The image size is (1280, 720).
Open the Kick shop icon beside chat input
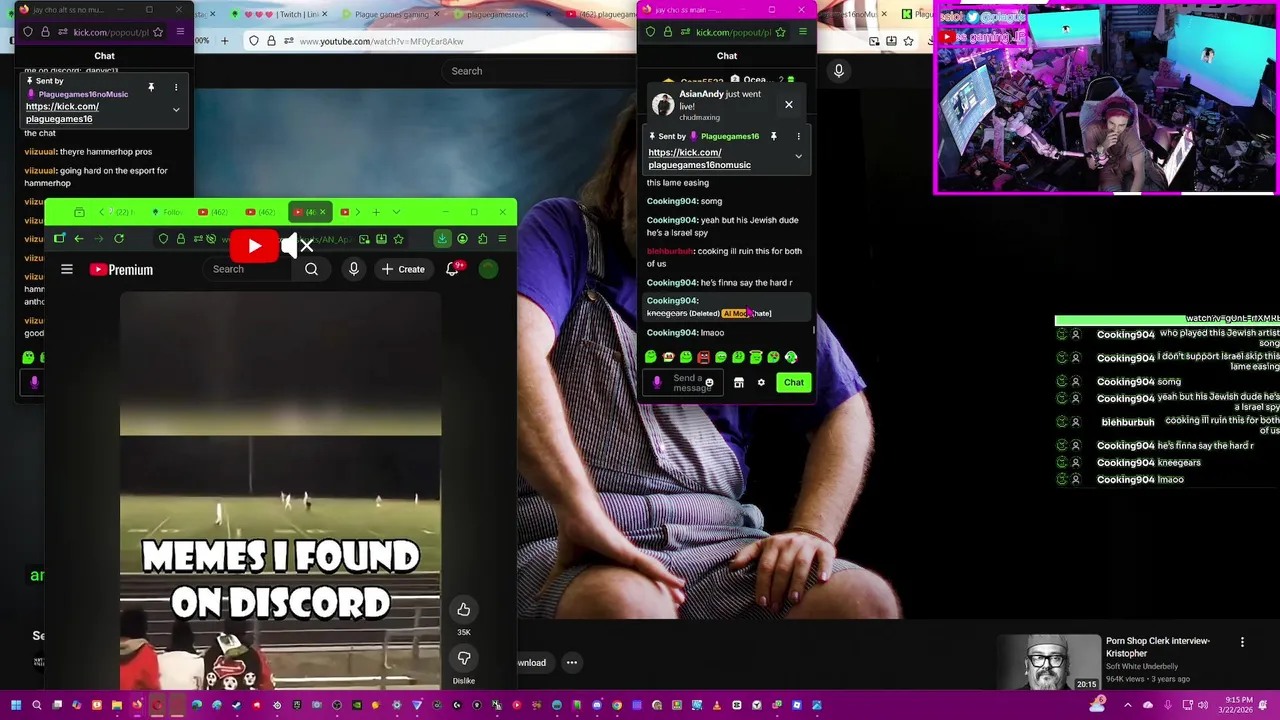pyautogui.click(x=739, y=382)
